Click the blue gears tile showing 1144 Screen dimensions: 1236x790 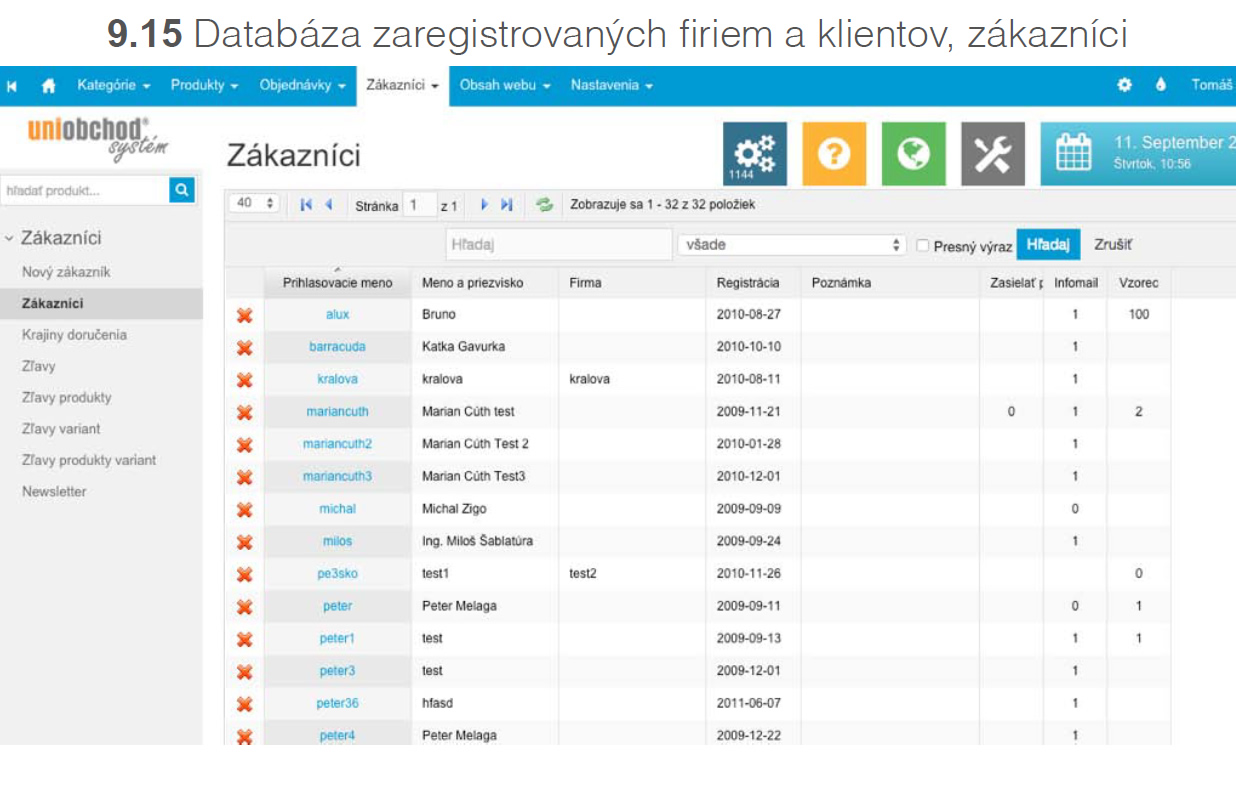click(x=755, y=154)
